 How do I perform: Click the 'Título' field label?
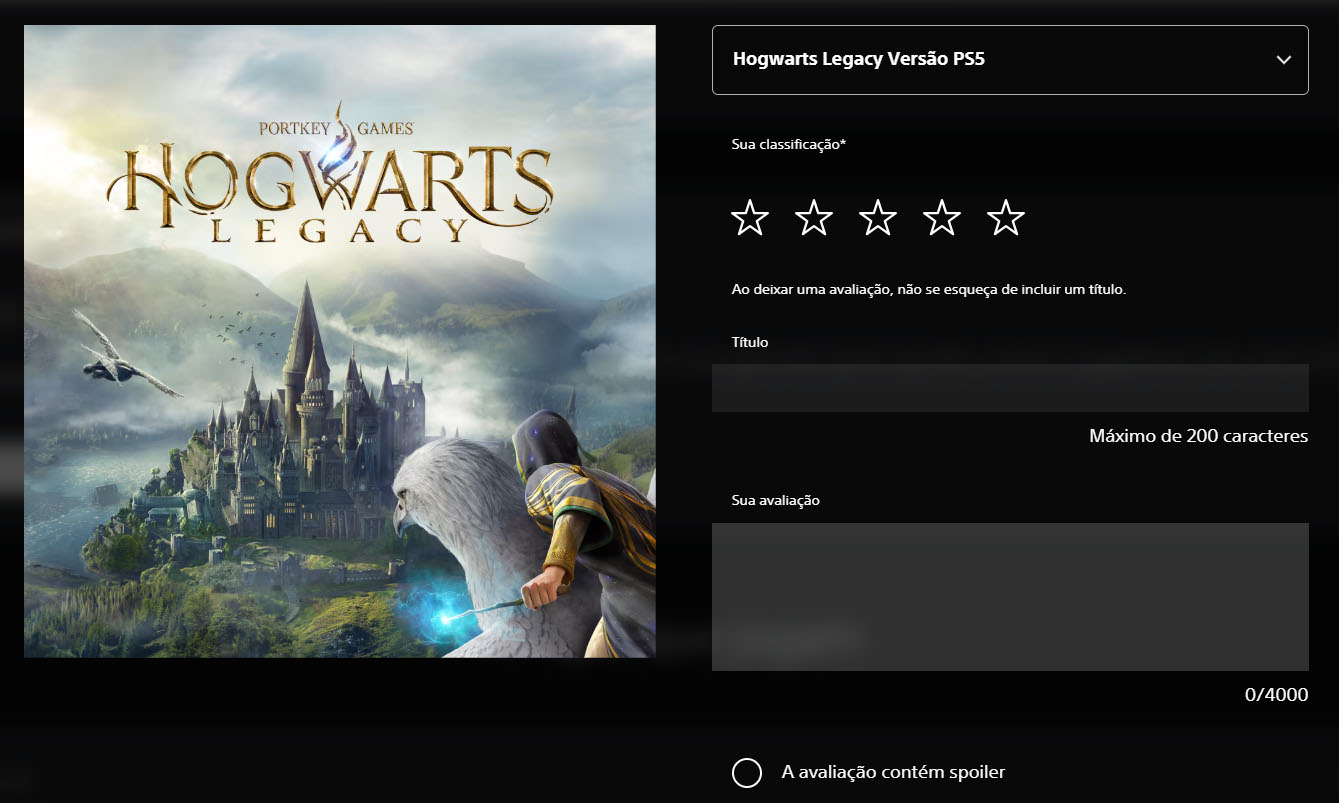[x=750, y=342]
